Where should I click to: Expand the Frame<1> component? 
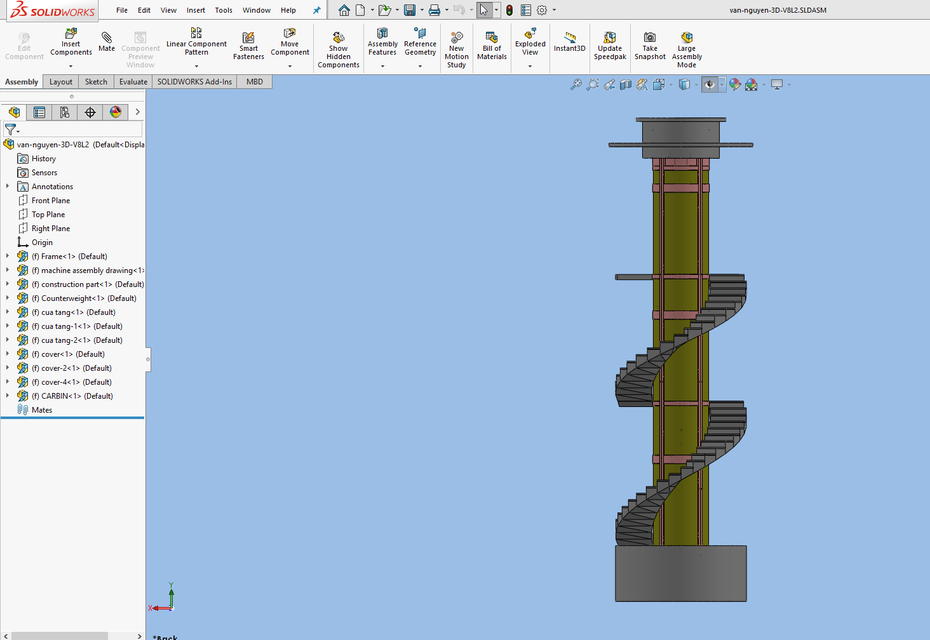(x=8, y=256)
